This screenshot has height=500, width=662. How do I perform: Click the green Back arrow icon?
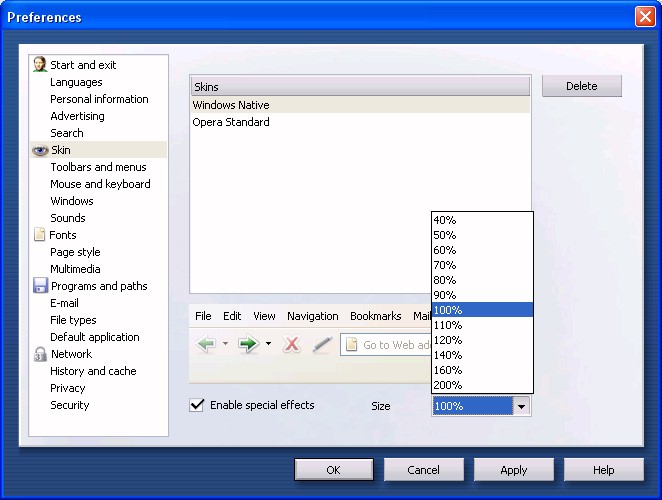point(207,344)
